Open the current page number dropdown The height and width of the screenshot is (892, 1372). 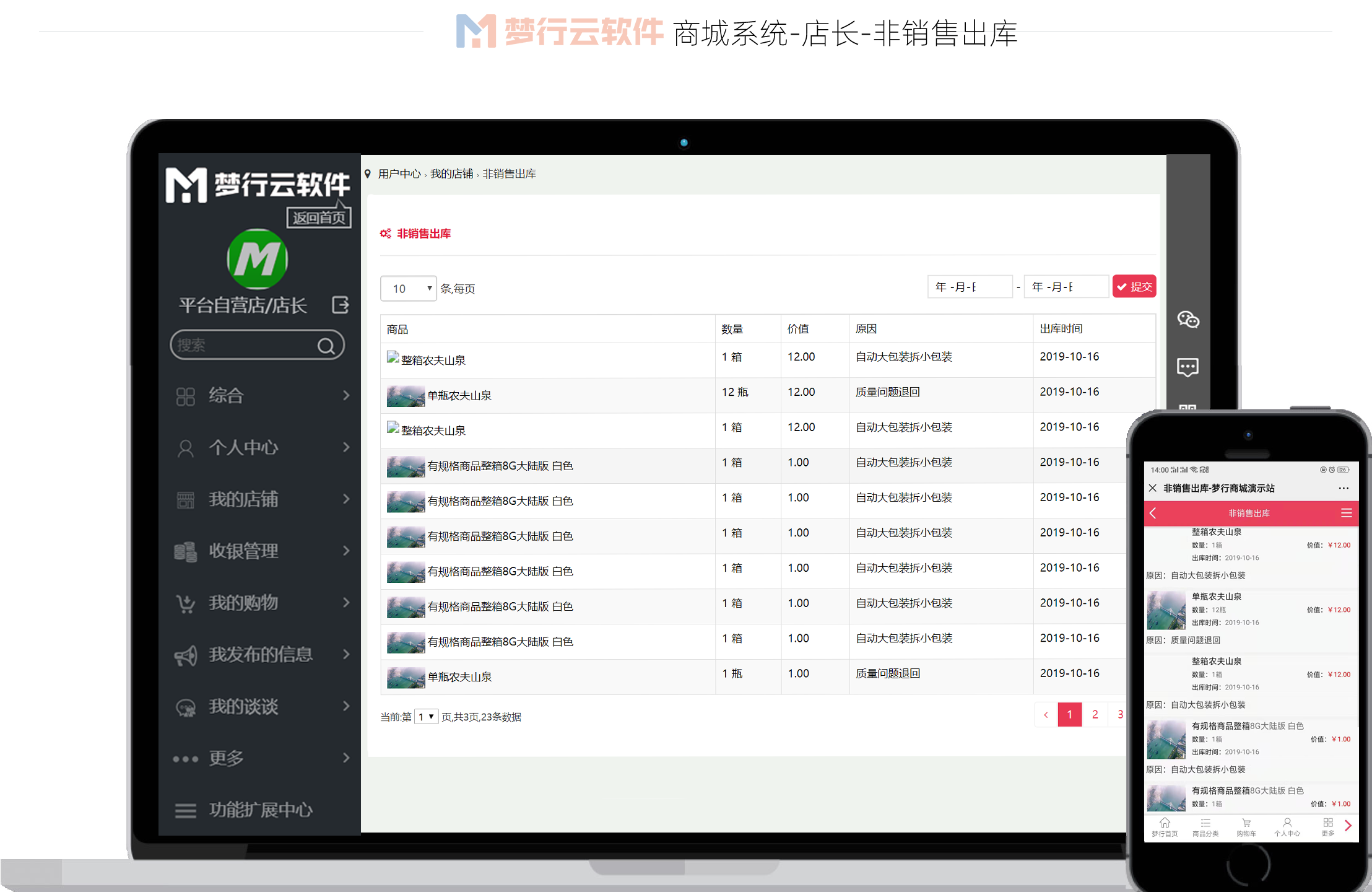pyautogui.click(x=427, y=717)
